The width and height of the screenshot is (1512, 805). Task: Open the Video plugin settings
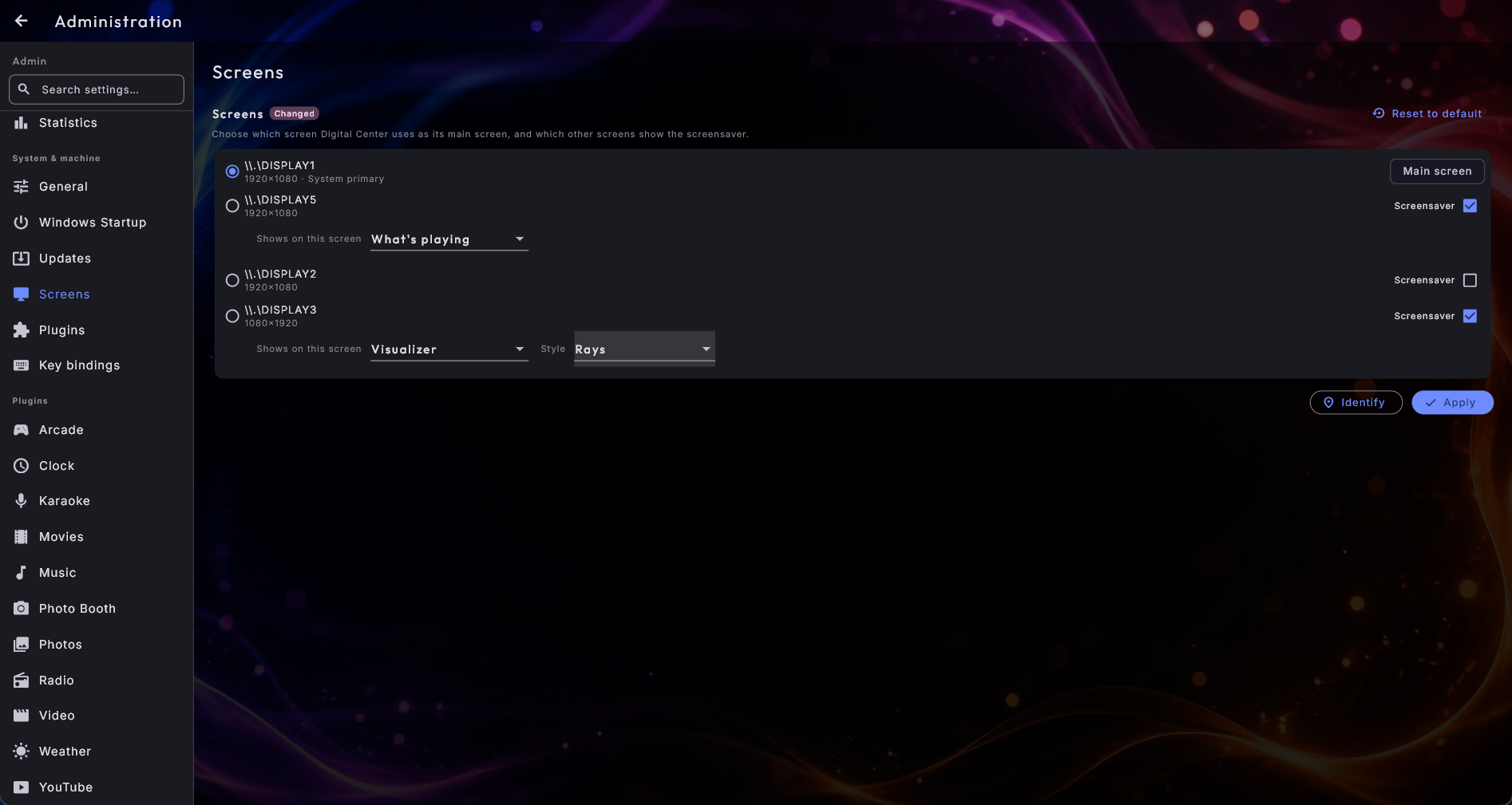97,716
